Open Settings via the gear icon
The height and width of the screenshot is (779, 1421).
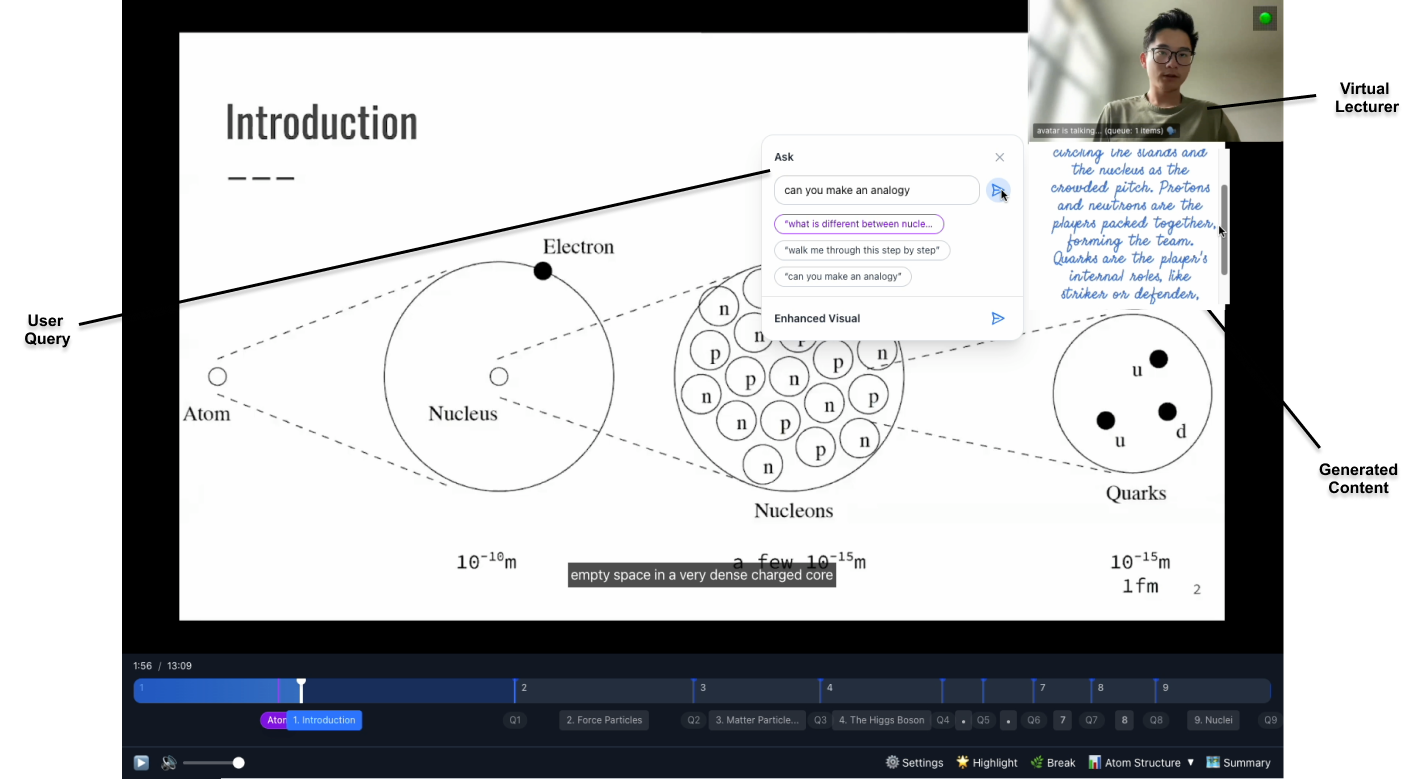pyautogui.click(x=914, y=762)
